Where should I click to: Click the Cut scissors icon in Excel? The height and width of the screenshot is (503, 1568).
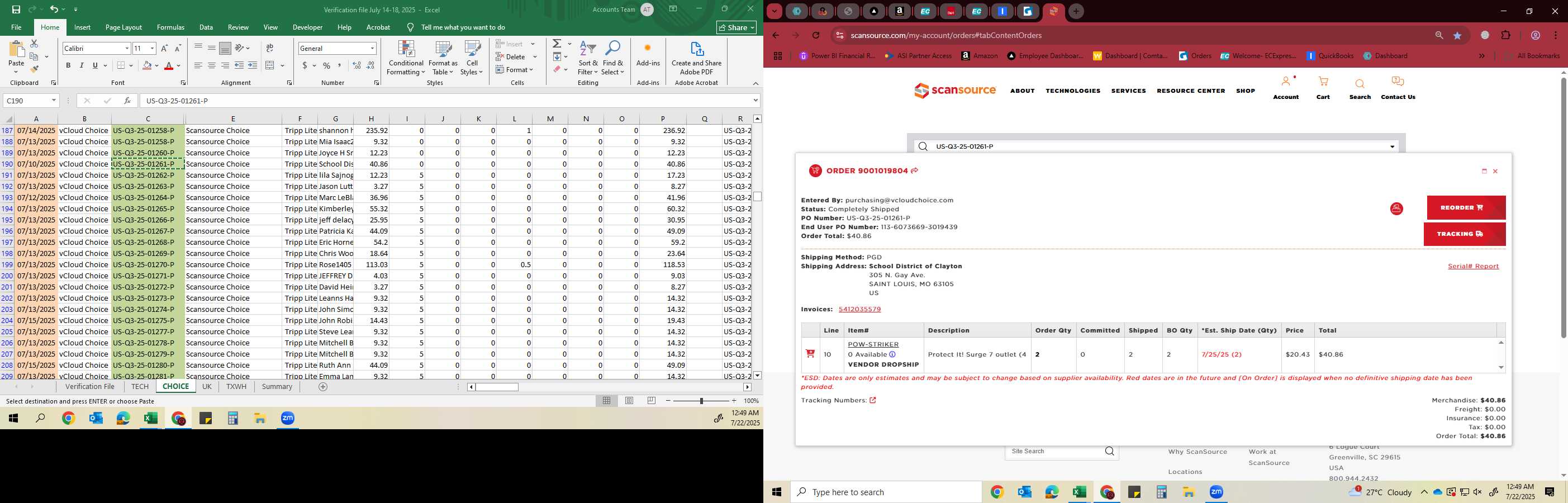34,44
